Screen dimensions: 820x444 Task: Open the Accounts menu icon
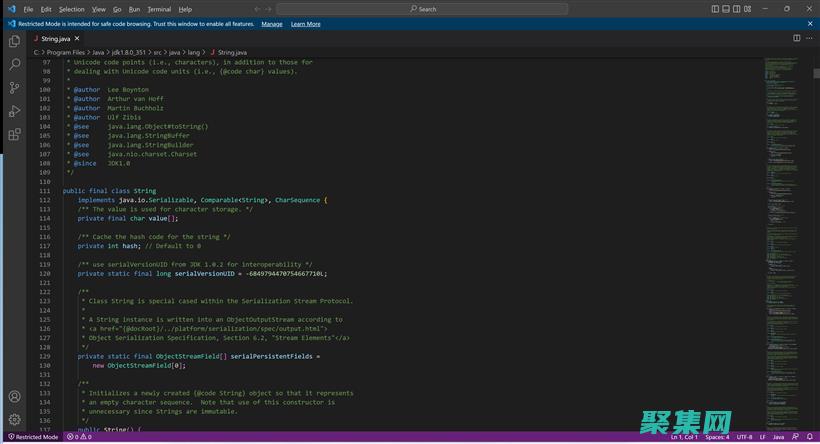tap(14, 397)
